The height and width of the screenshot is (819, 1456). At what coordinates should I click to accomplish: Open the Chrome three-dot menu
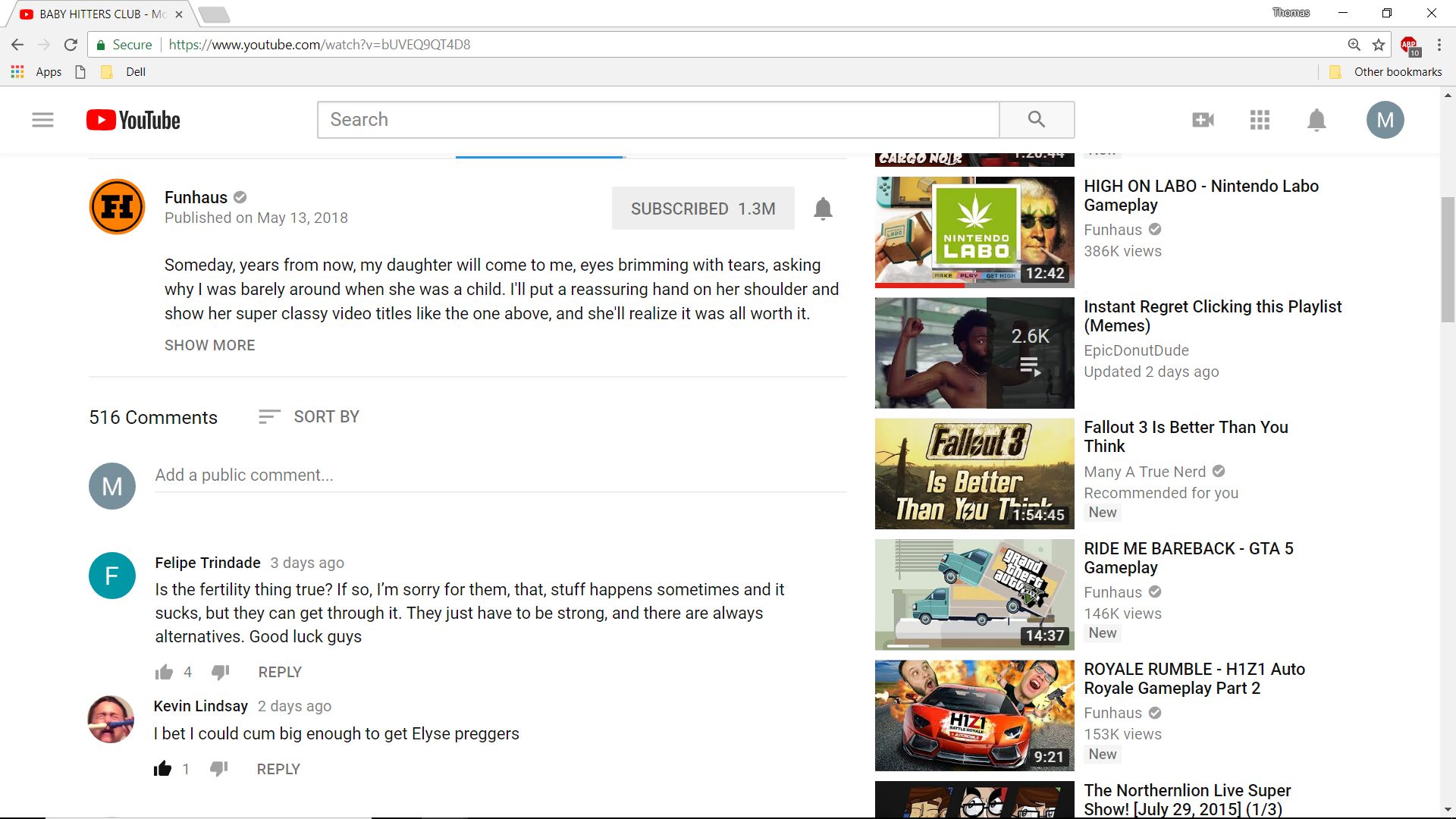click(1439, 45)
